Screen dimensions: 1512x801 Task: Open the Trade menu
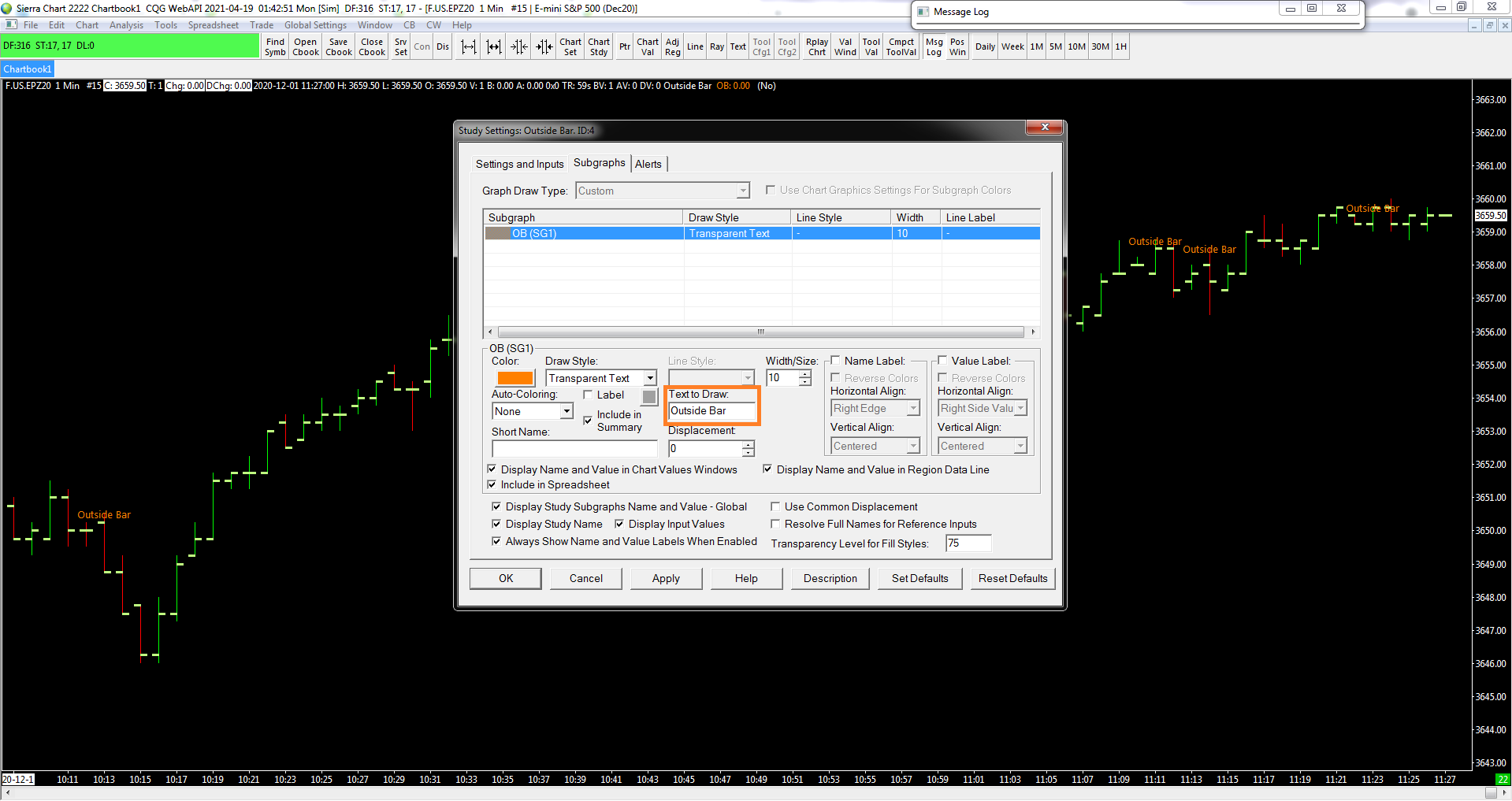(x=262, y=25)
